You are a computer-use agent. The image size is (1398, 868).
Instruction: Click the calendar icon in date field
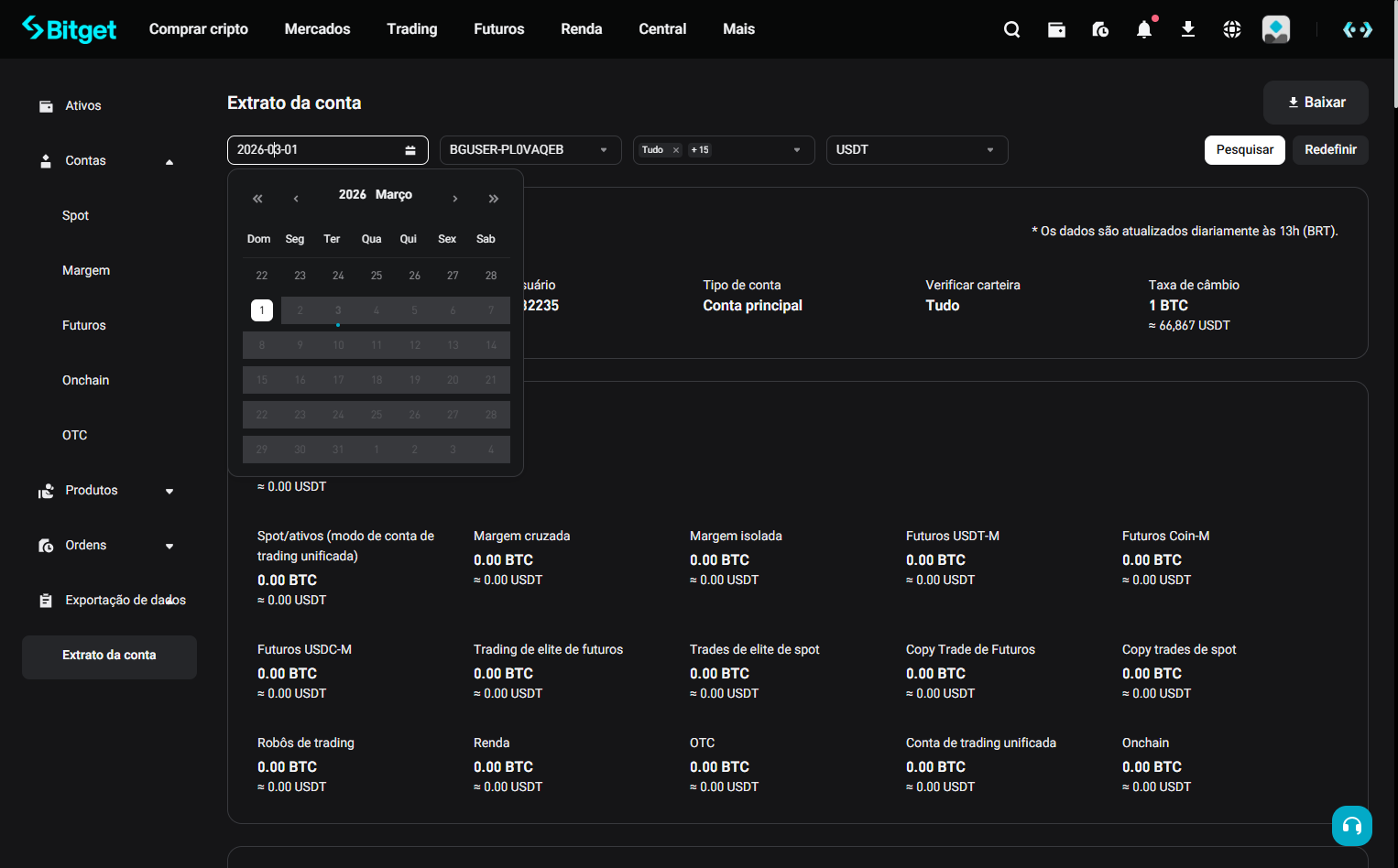click(410, 150)
